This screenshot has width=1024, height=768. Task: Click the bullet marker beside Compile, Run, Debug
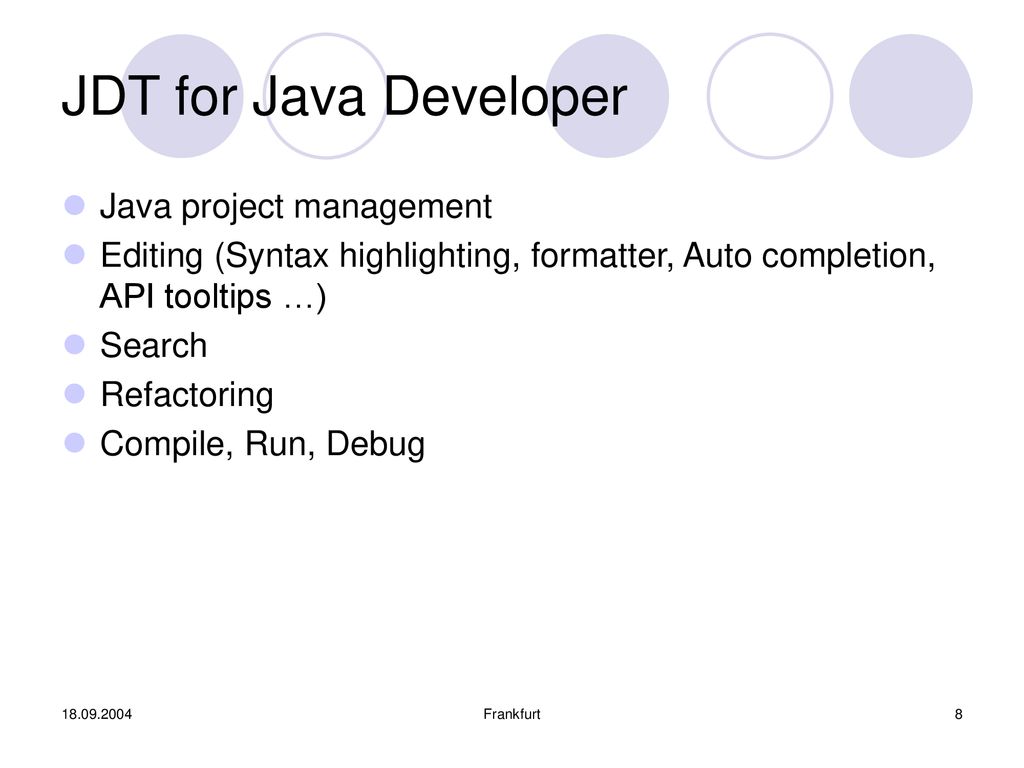tap(75, 443)
